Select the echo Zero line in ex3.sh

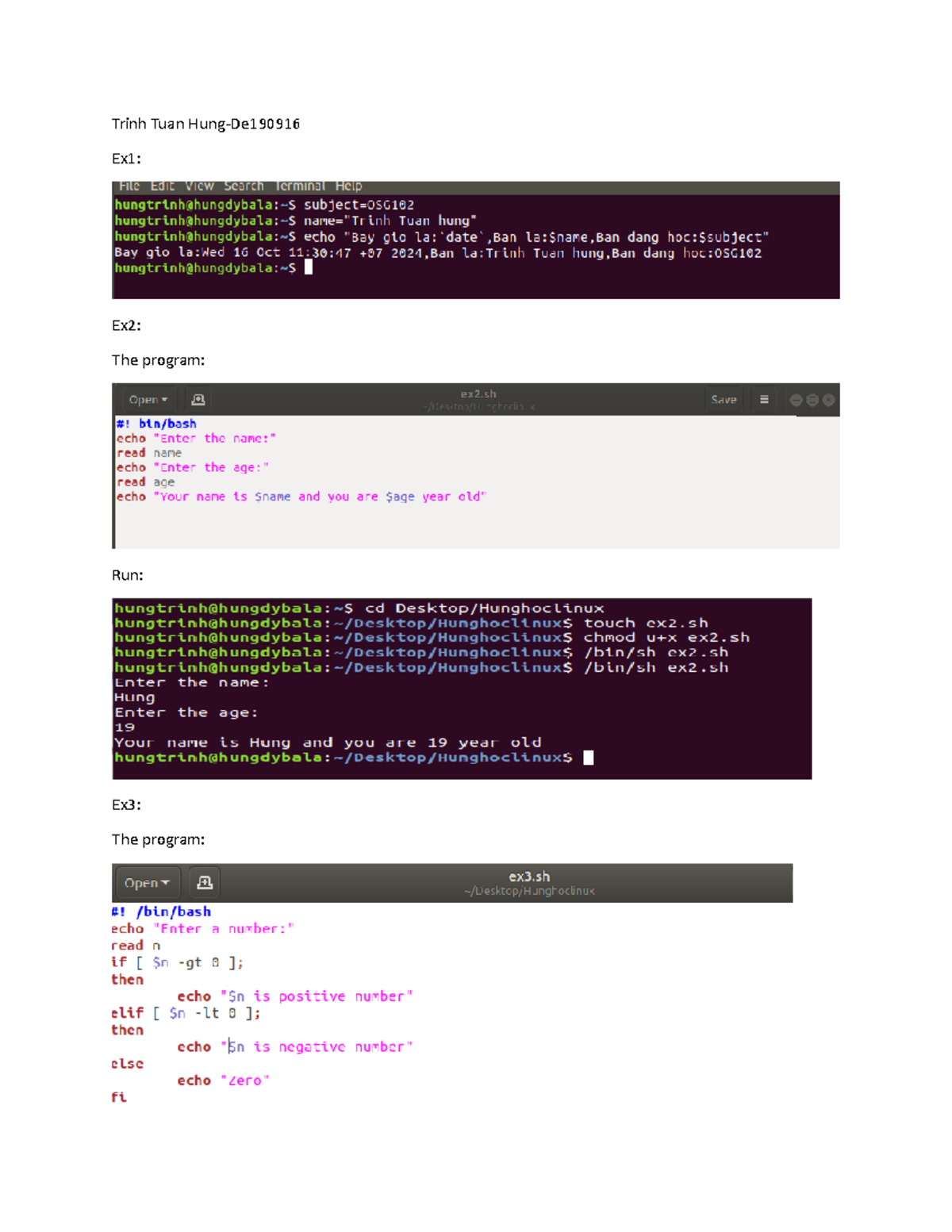223,1080
